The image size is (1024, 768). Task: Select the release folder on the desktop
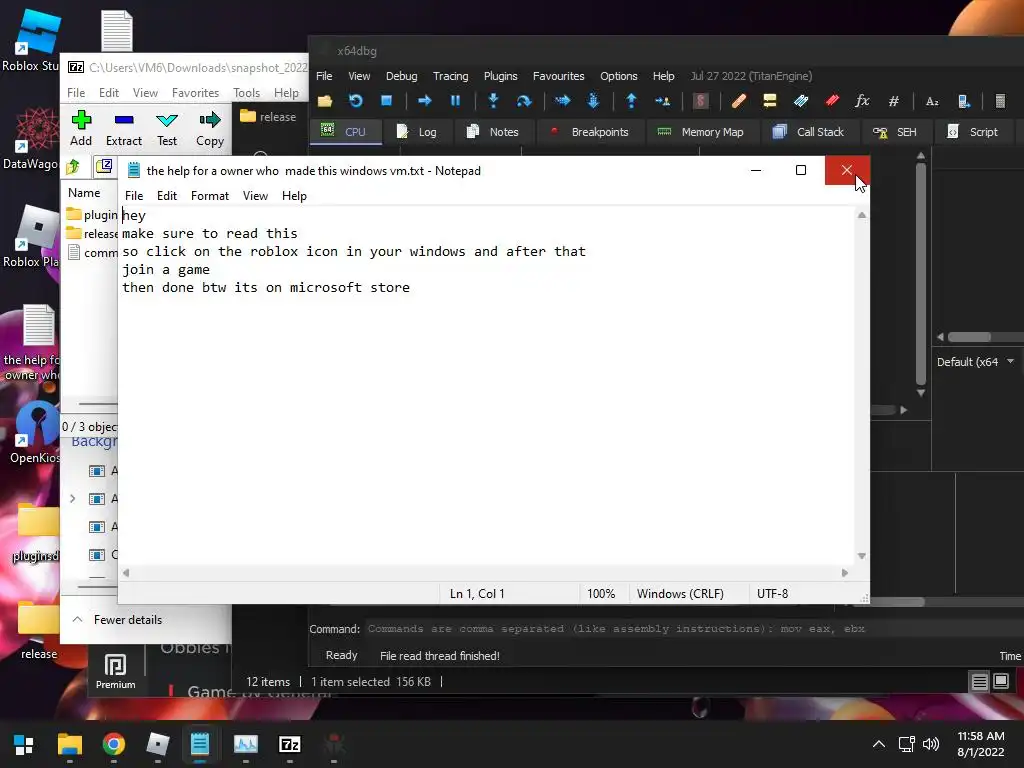(x=37, y=630)
